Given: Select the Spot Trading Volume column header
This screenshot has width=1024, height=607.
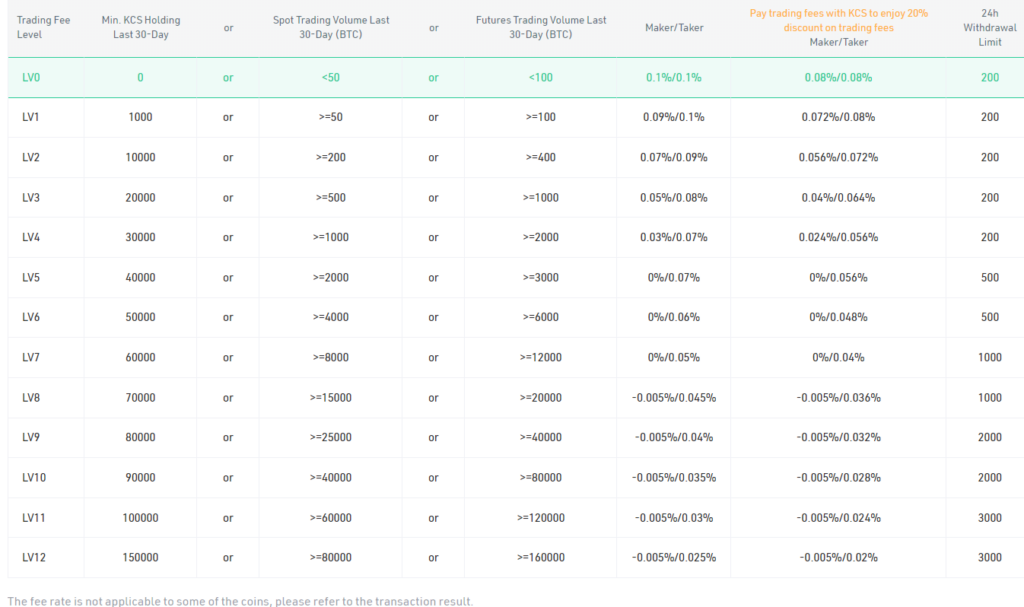Looking at the screenshot, I should pos(330,27).
